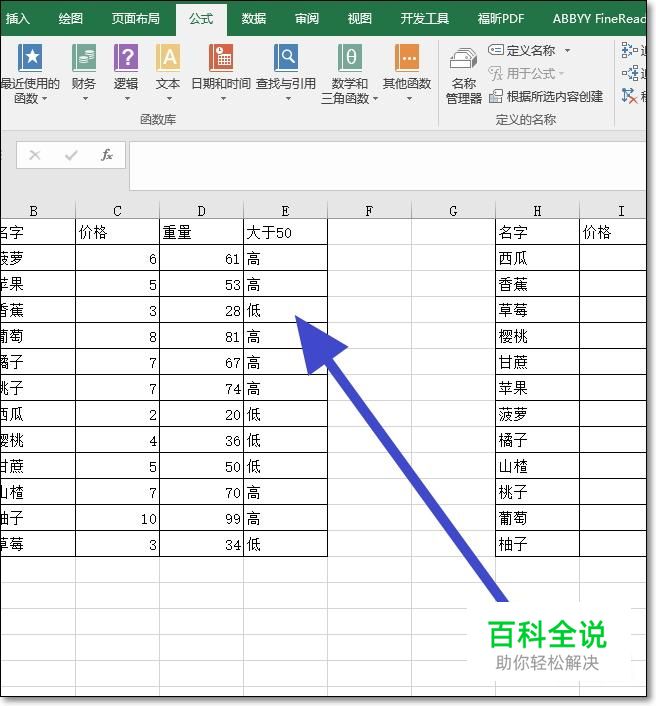Screen dimensions: 656x706
Task: Click the 大于50 header cell
Action: tap(285, 232)
